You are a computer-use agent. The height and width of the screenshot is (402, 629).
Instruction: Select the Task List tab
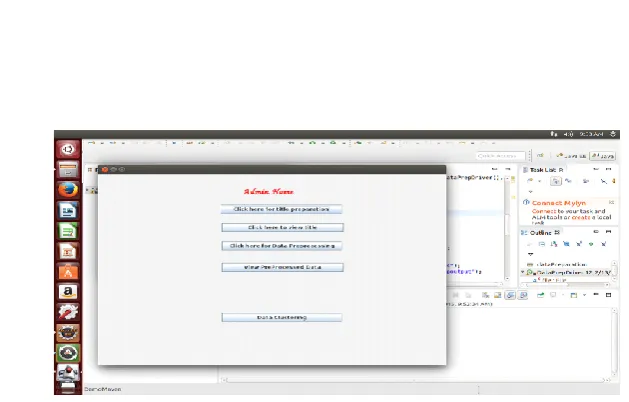(x=543, y=170)
